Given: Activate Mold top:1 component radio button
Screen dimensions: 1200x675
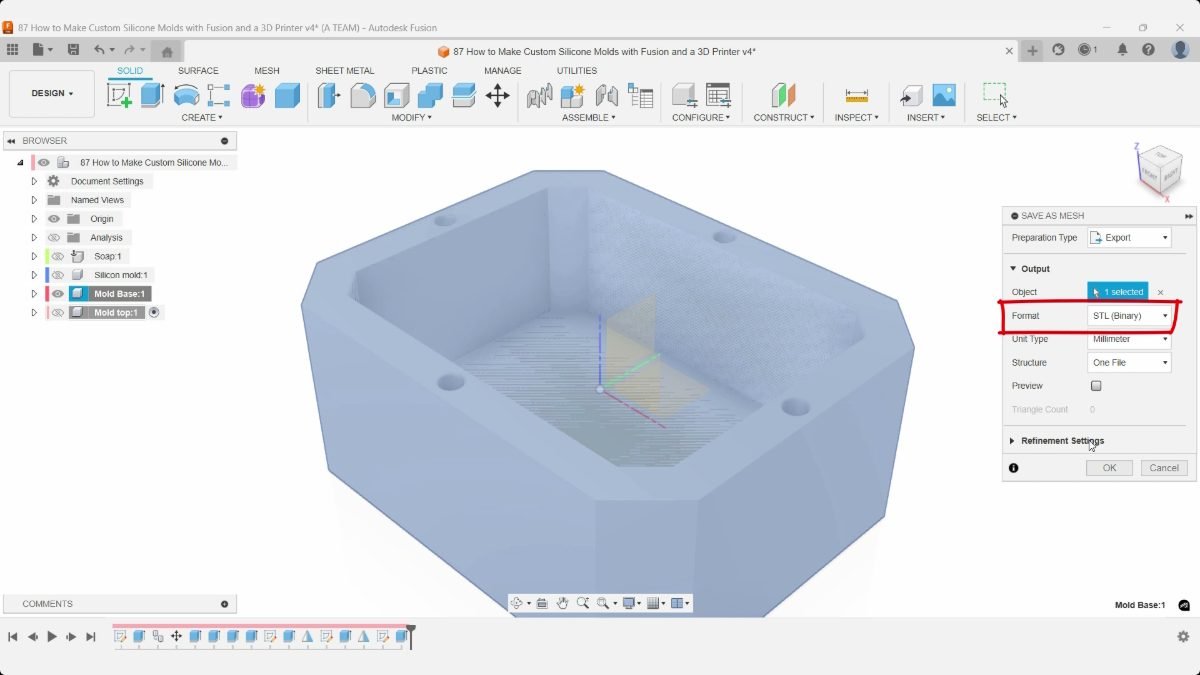Looking at the screenshot, I should (154, 312).
